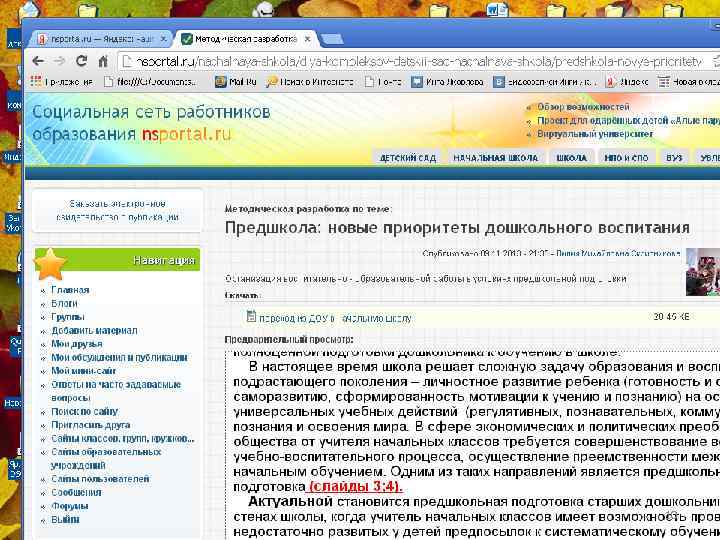This screenshot has height=540, width=720.
Task: Open the НПО и СПО section tab
Action: [626, 158]
